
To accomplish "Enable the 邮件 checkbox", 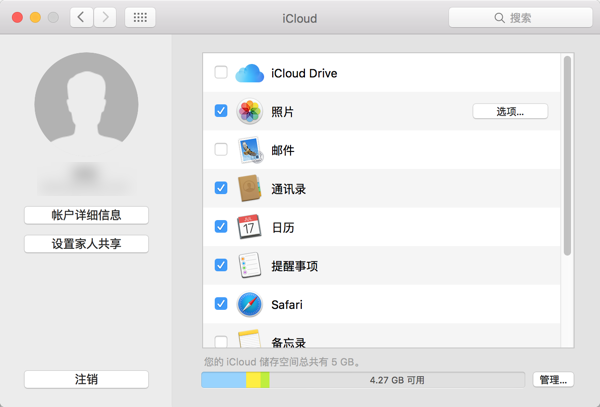I will pyautogui.click(x=221, y=150).
